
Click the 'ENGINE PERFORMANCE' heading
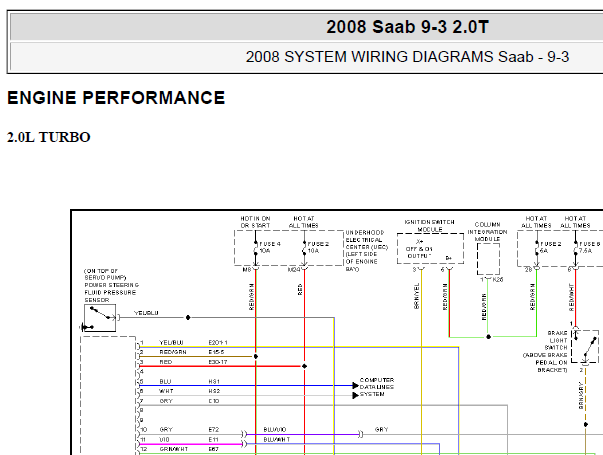tap(116, 98)
